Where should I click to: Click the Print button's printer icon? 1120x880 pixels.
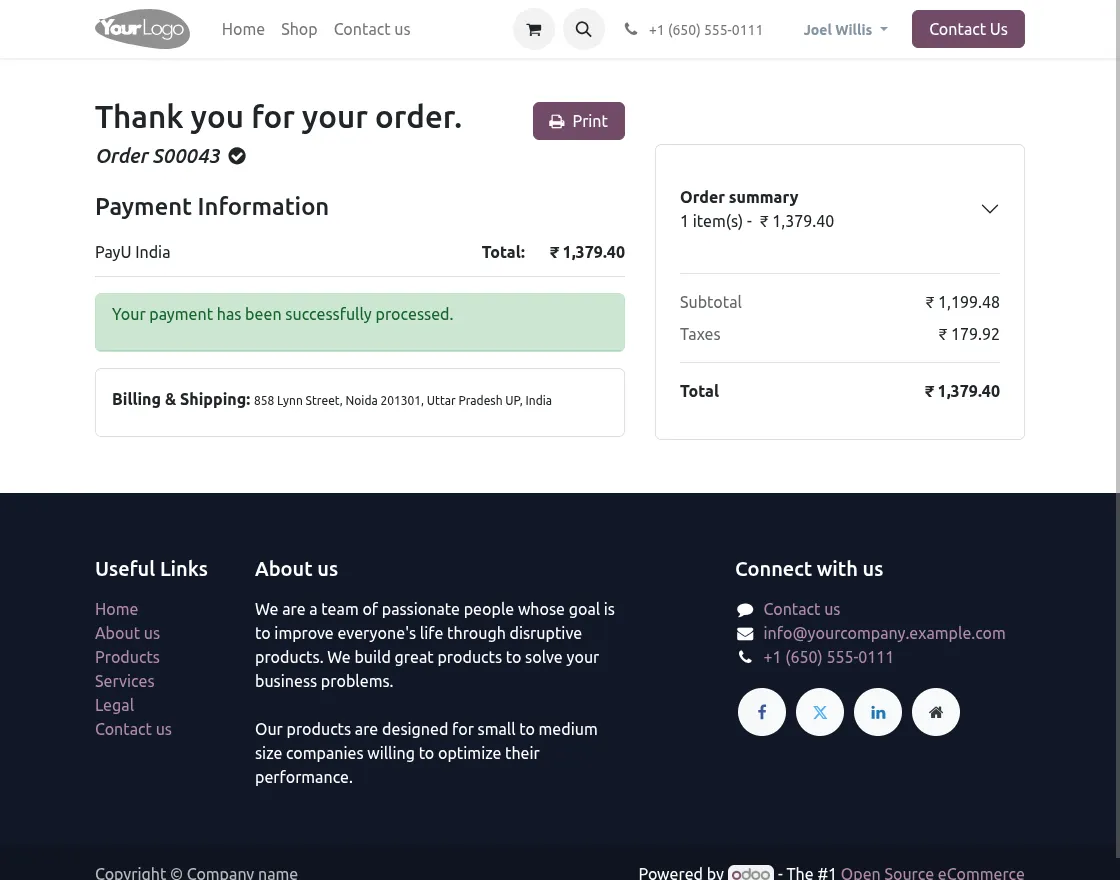557,121
